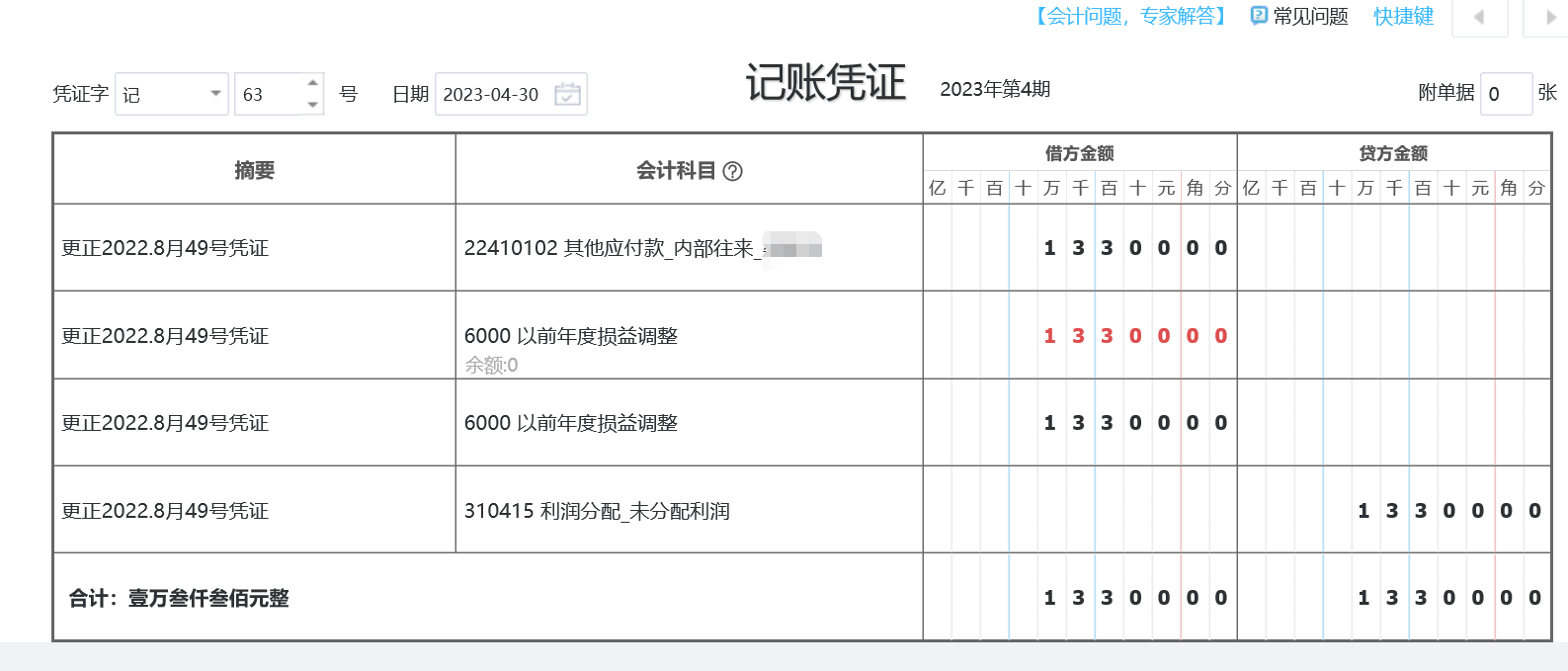
Task: Click the date field showing 2023-04-30
Action: tap(492, 94)
